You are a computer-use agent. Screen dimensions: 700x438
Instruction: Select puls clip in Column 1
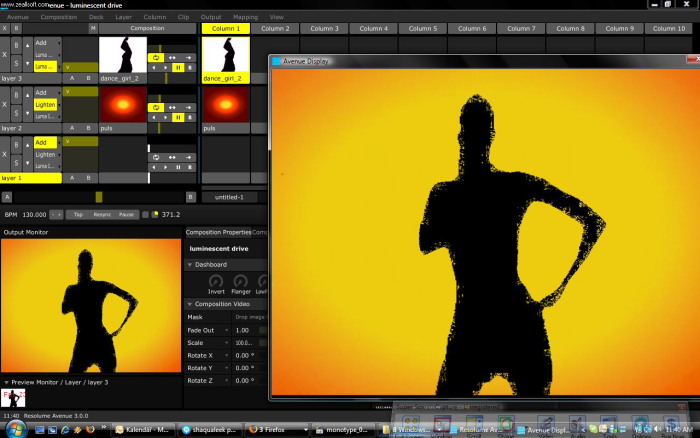[225, 105]
